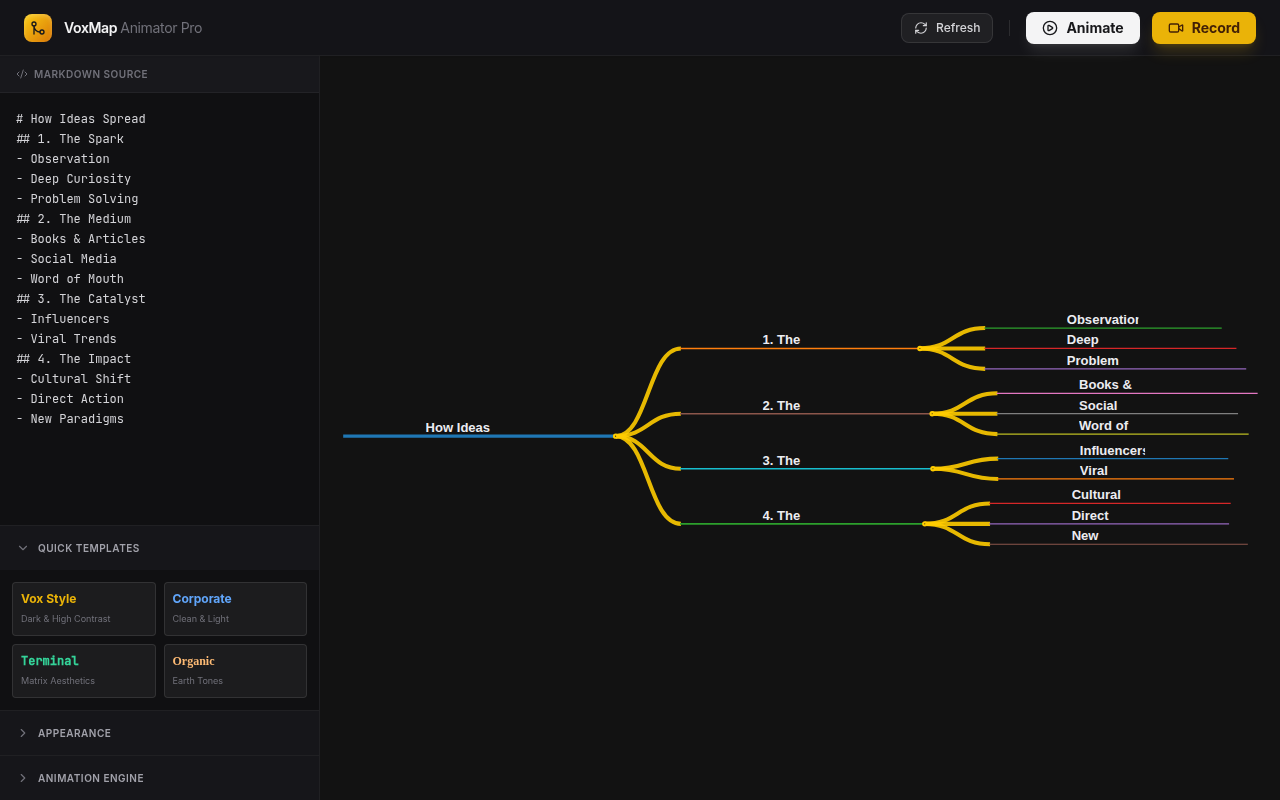Click the 'New' leaf node in mind map
The height and width of the screenshot is (800, 1280).
pos(1085,536)
